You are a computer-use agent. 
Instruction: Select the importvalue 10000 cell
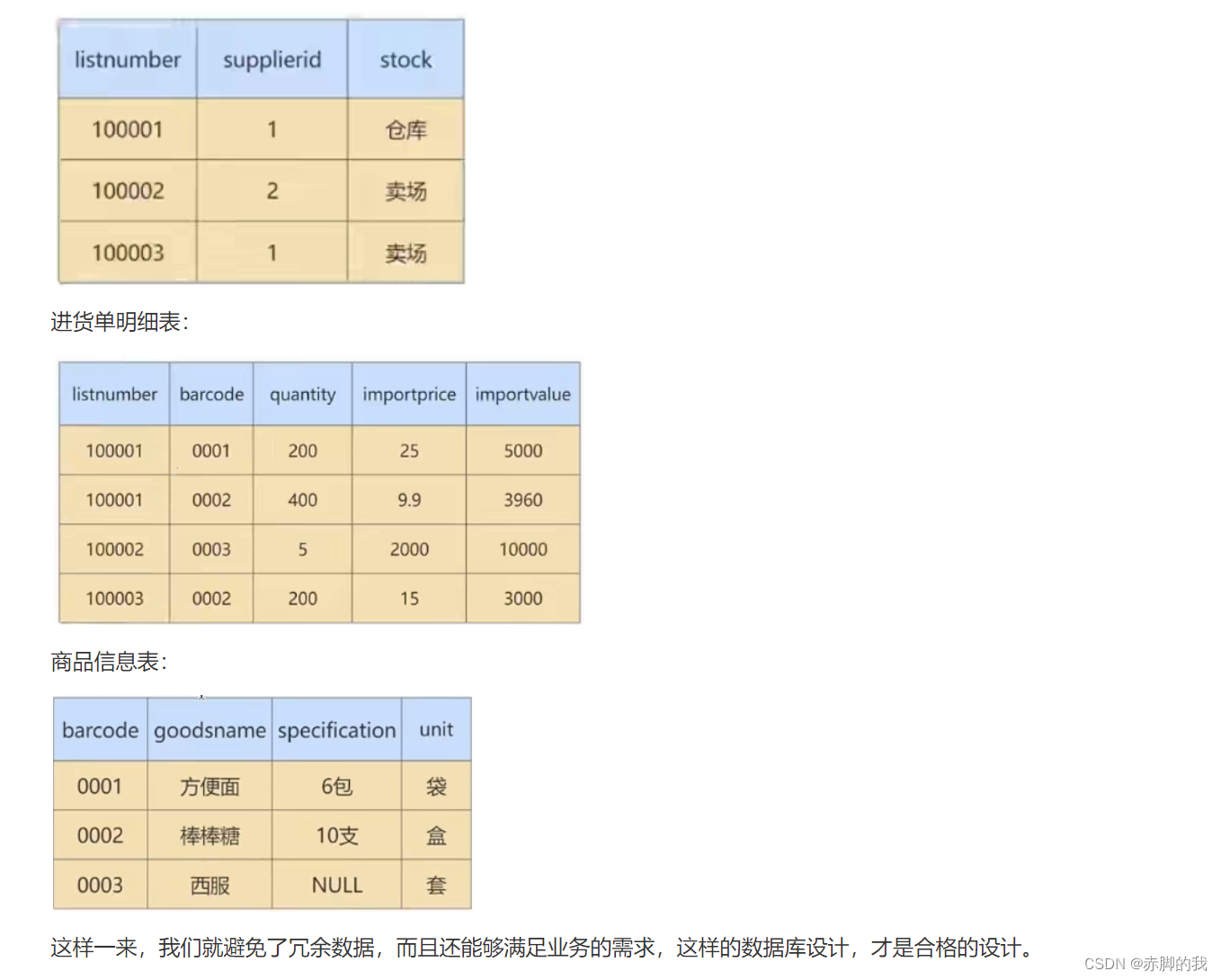(523, 549)
